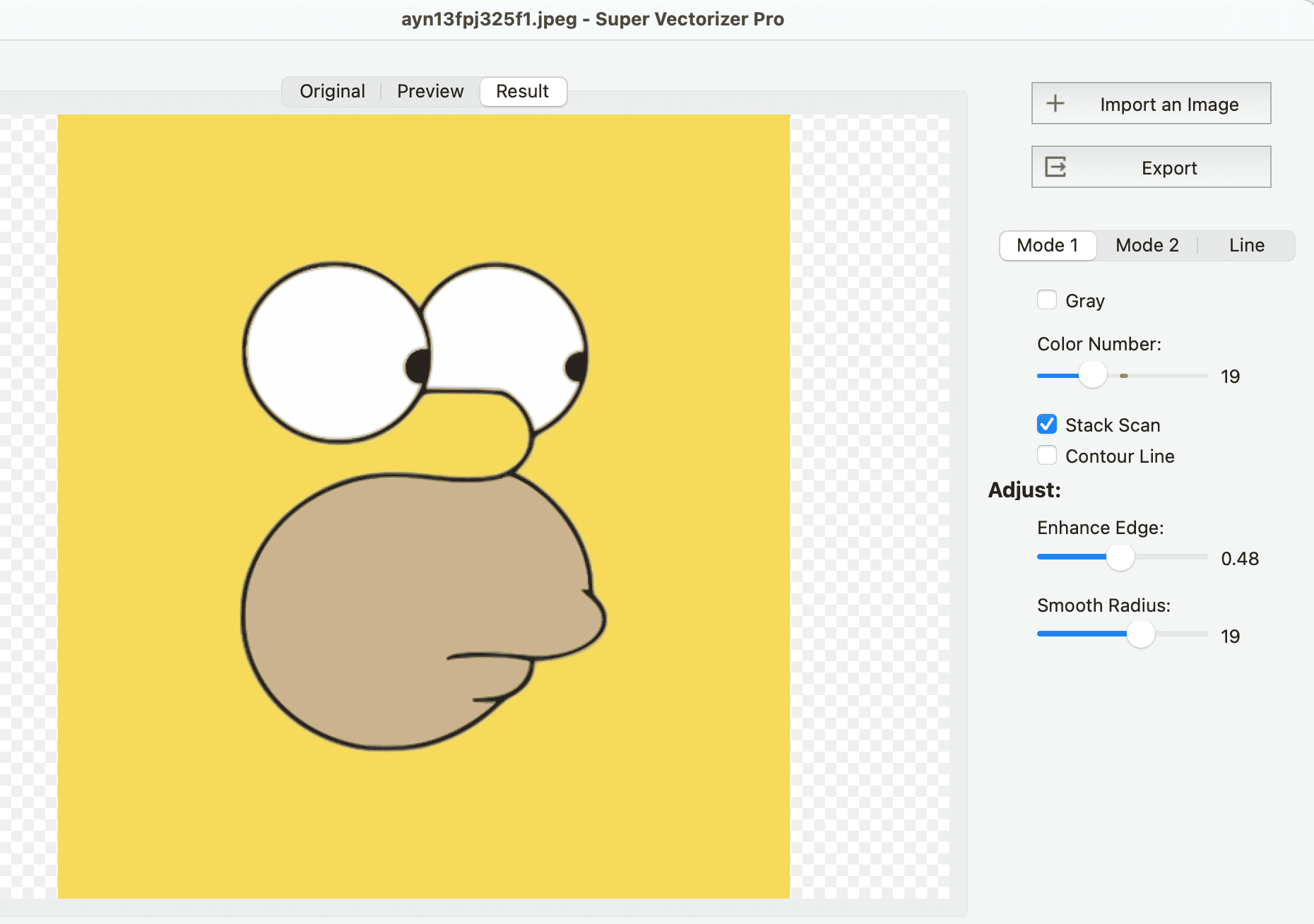Enable the Gray checkbox
The image size is (1314, 924).
click(x=1047, y=300)
